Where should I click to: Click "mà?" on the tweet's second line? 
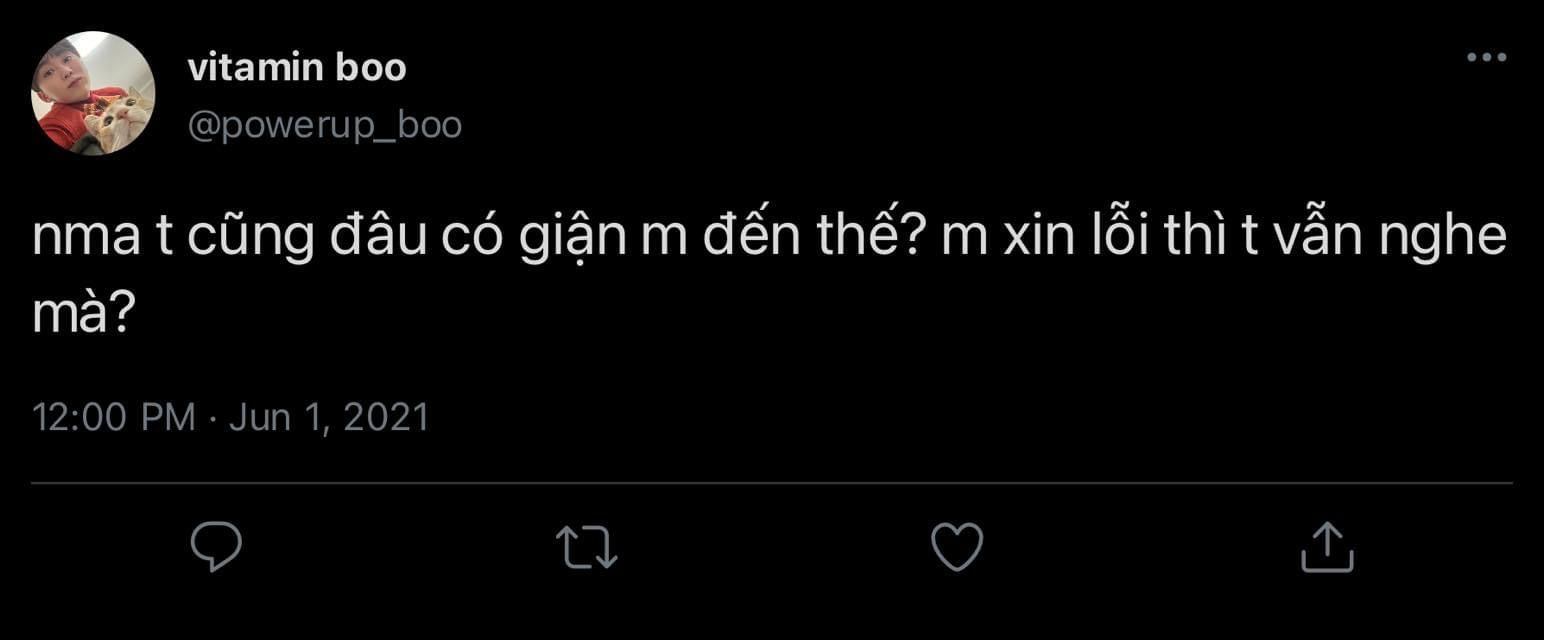coord(83,315)
